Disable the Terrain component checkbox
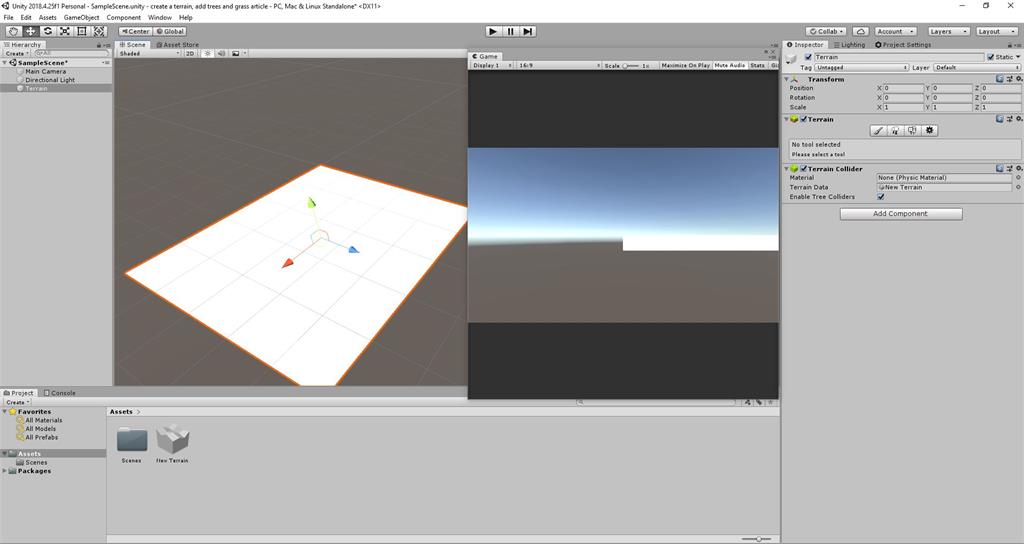Viewport: 1024px width, 544px height. pos(804,120)
